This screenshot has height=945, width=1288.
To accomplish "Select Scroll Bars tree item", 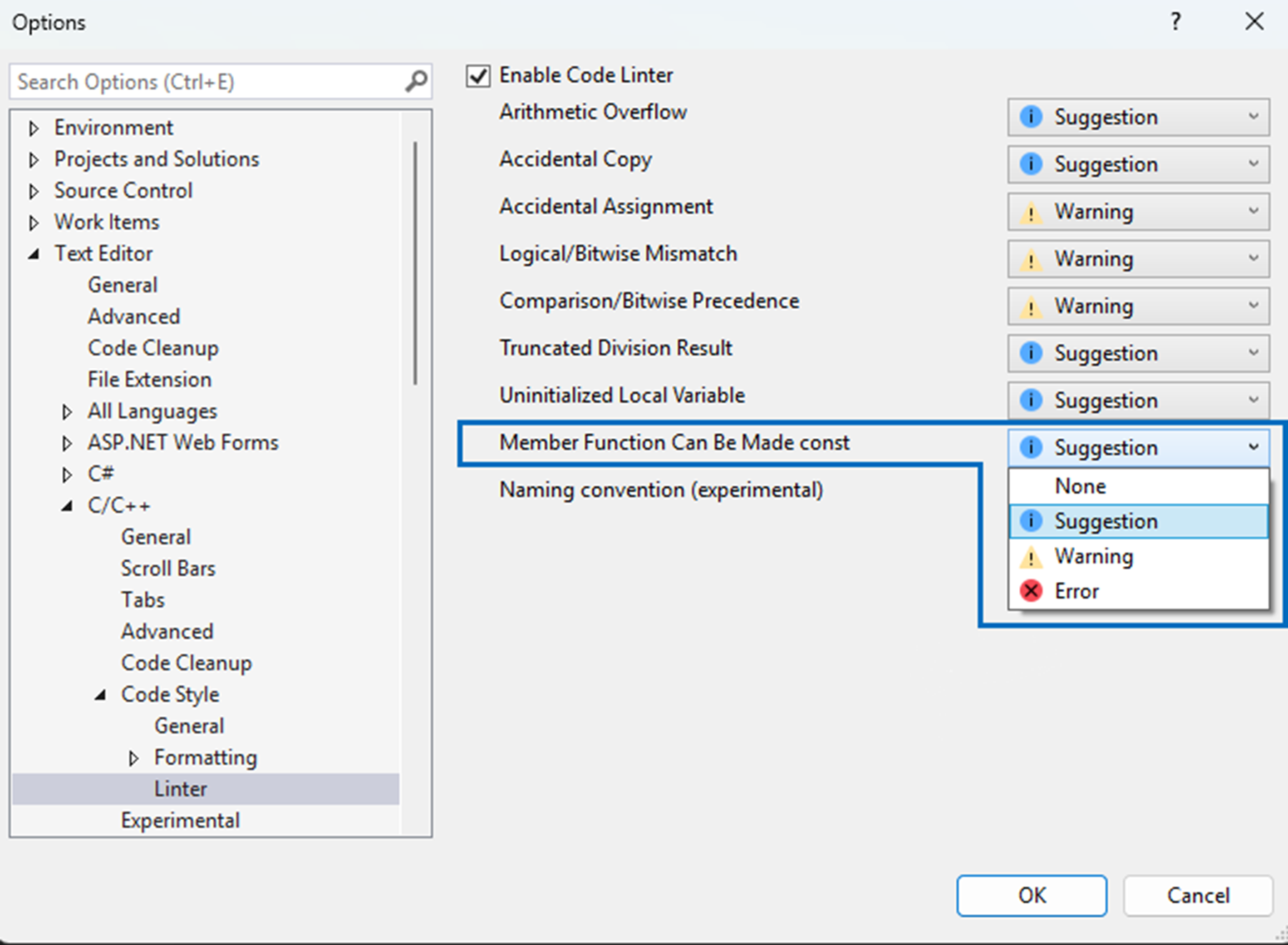I will 168,568.
